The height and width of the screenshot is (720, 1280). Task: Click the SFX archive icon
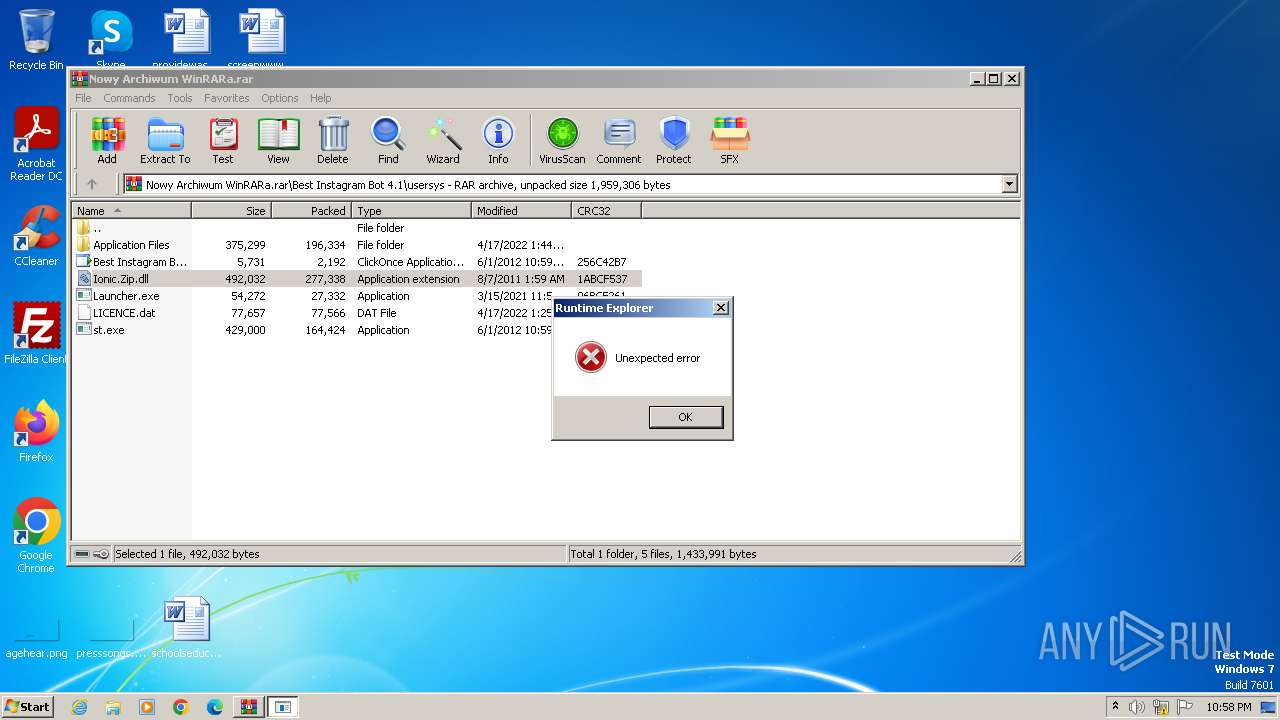(x=730, y=141)
